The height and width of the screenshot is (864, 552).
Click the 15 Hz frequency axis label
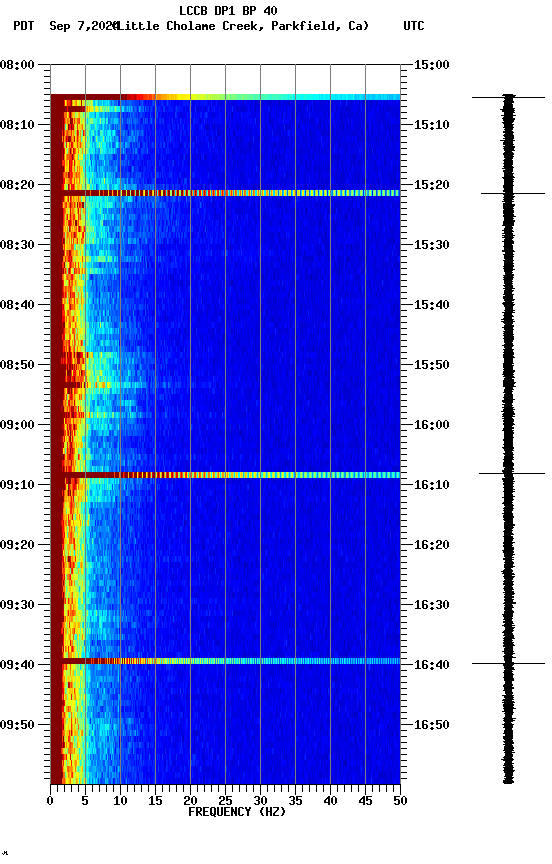[x=155, y=801]
